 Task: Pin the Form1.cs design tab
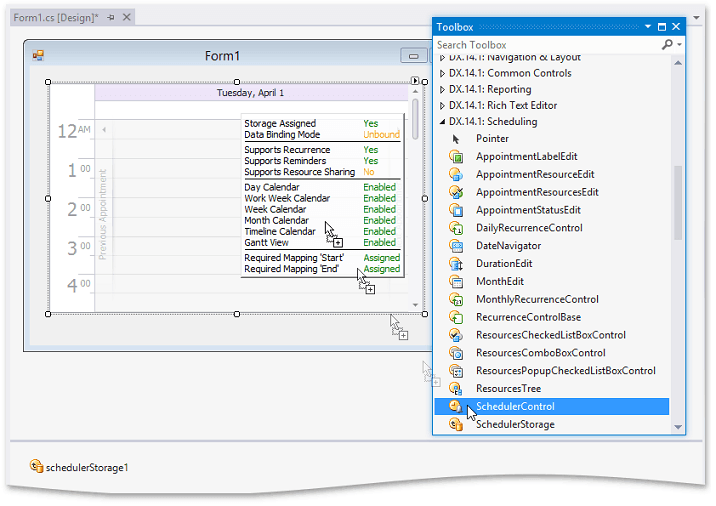111,17
